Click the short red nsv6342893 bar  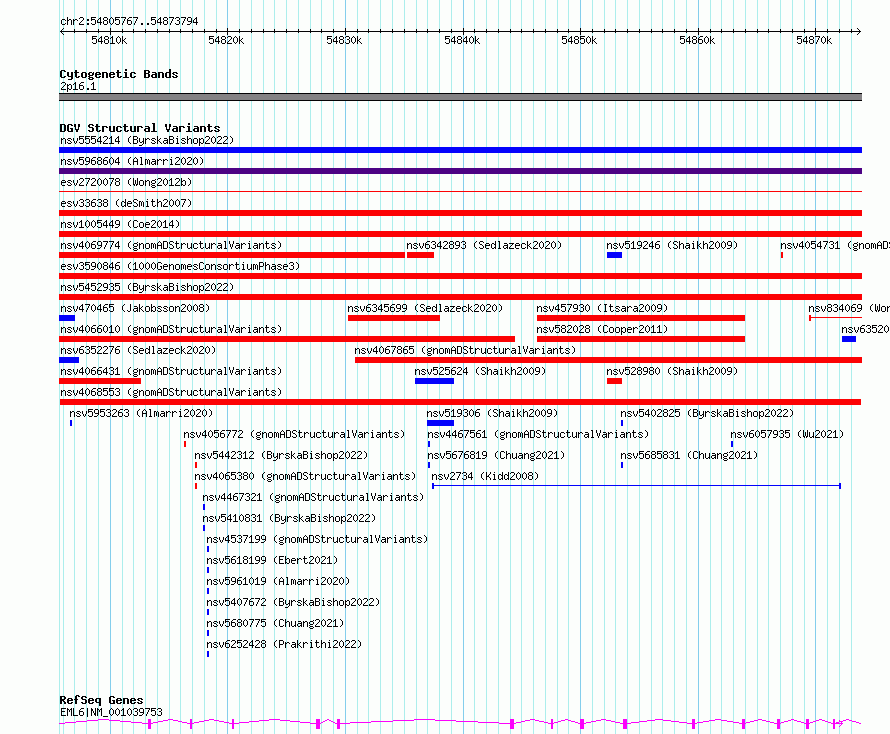tap(420, 255)
